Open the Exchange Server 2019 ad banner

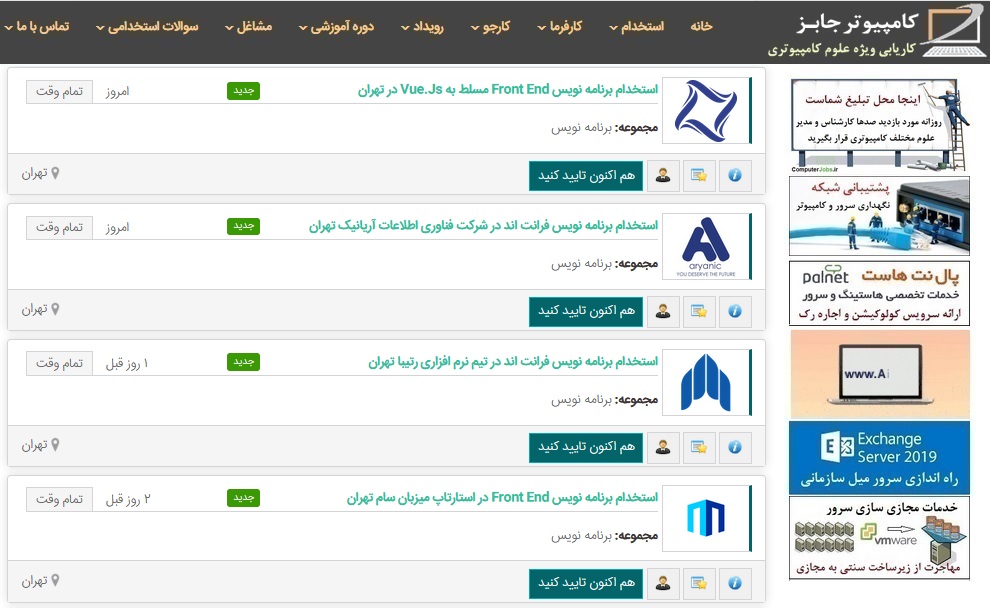click(x=879, y=458)
